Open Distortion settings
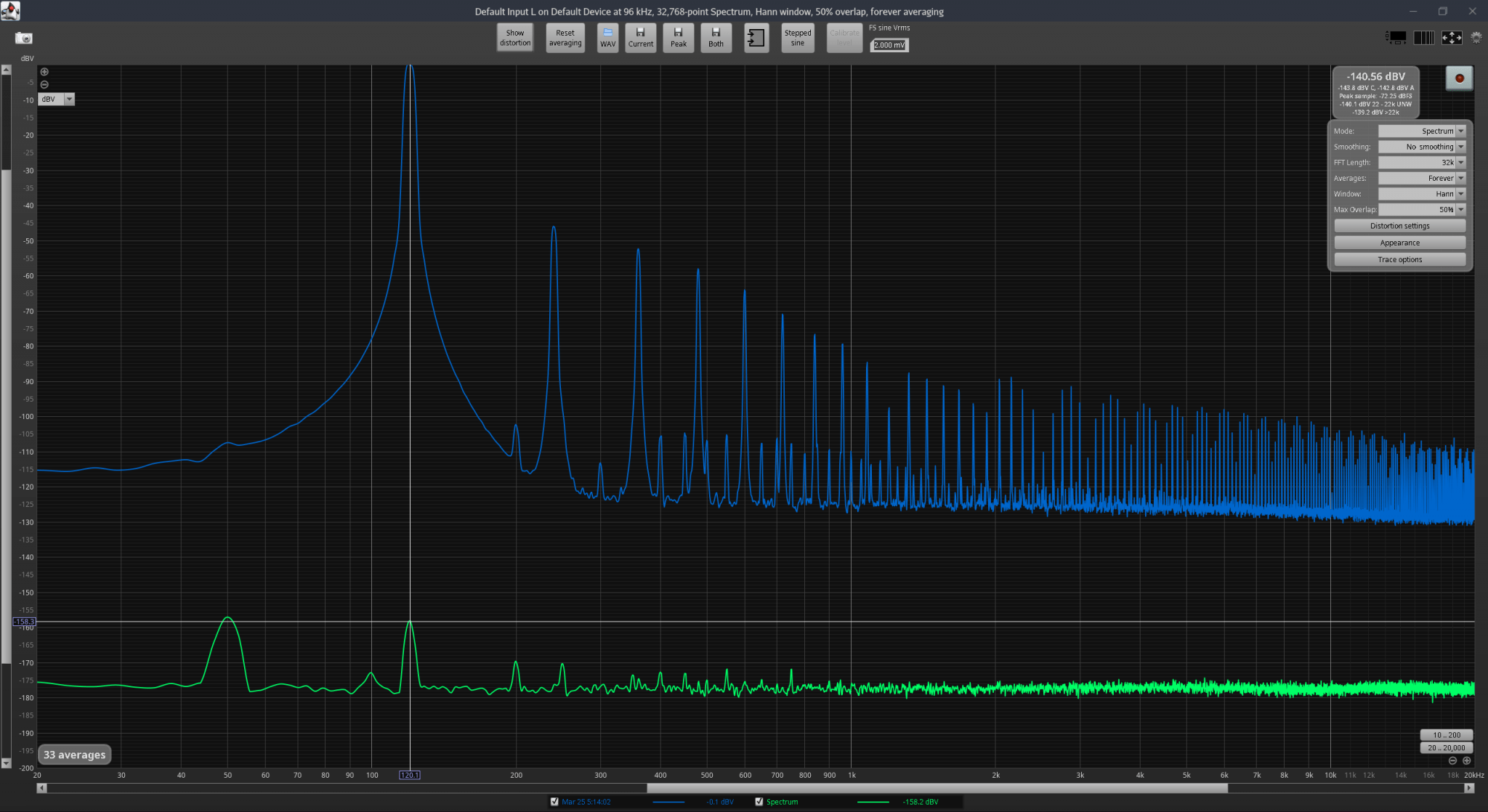The image size is (1488, 812). click(1399, 226)
